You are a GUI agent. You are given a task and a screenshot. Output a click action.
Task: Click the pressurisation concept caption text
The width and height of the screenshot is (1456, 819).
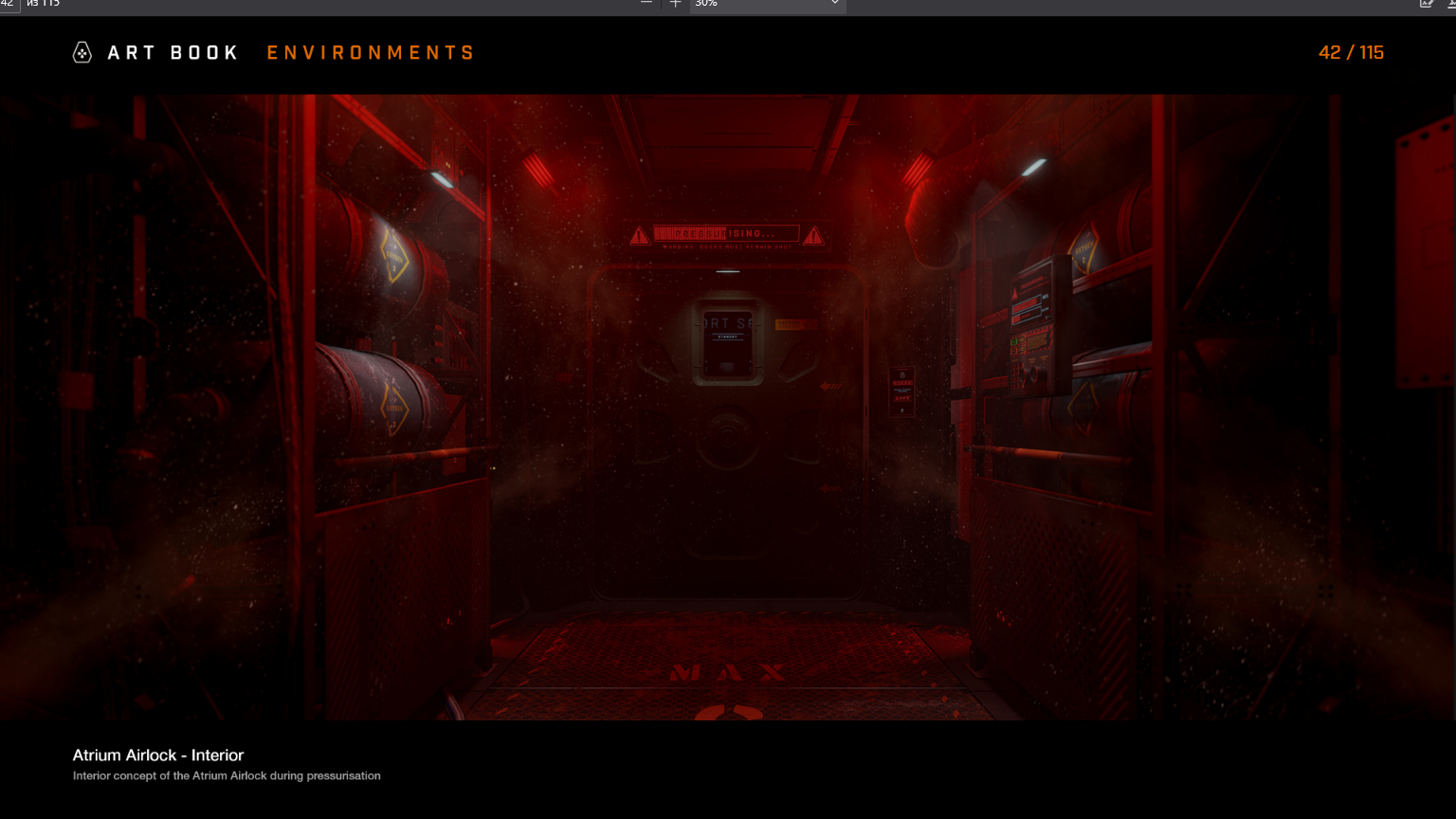[x=227, y=776]
